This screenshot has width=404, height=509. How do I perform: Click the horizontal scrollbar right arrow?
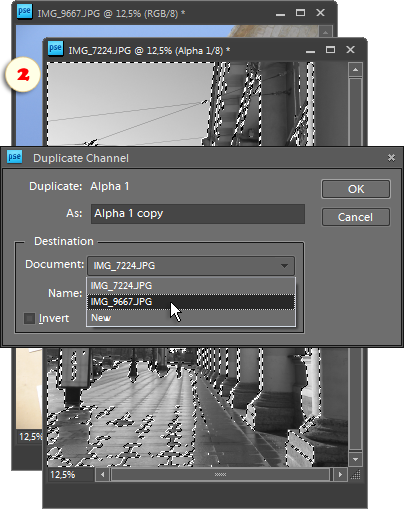click(x=340, y=474)
